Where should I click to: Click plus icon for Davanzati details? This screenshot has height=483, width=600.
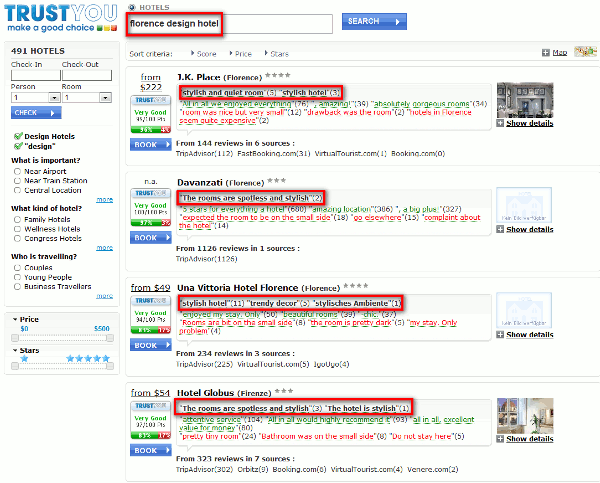point(500,229)
